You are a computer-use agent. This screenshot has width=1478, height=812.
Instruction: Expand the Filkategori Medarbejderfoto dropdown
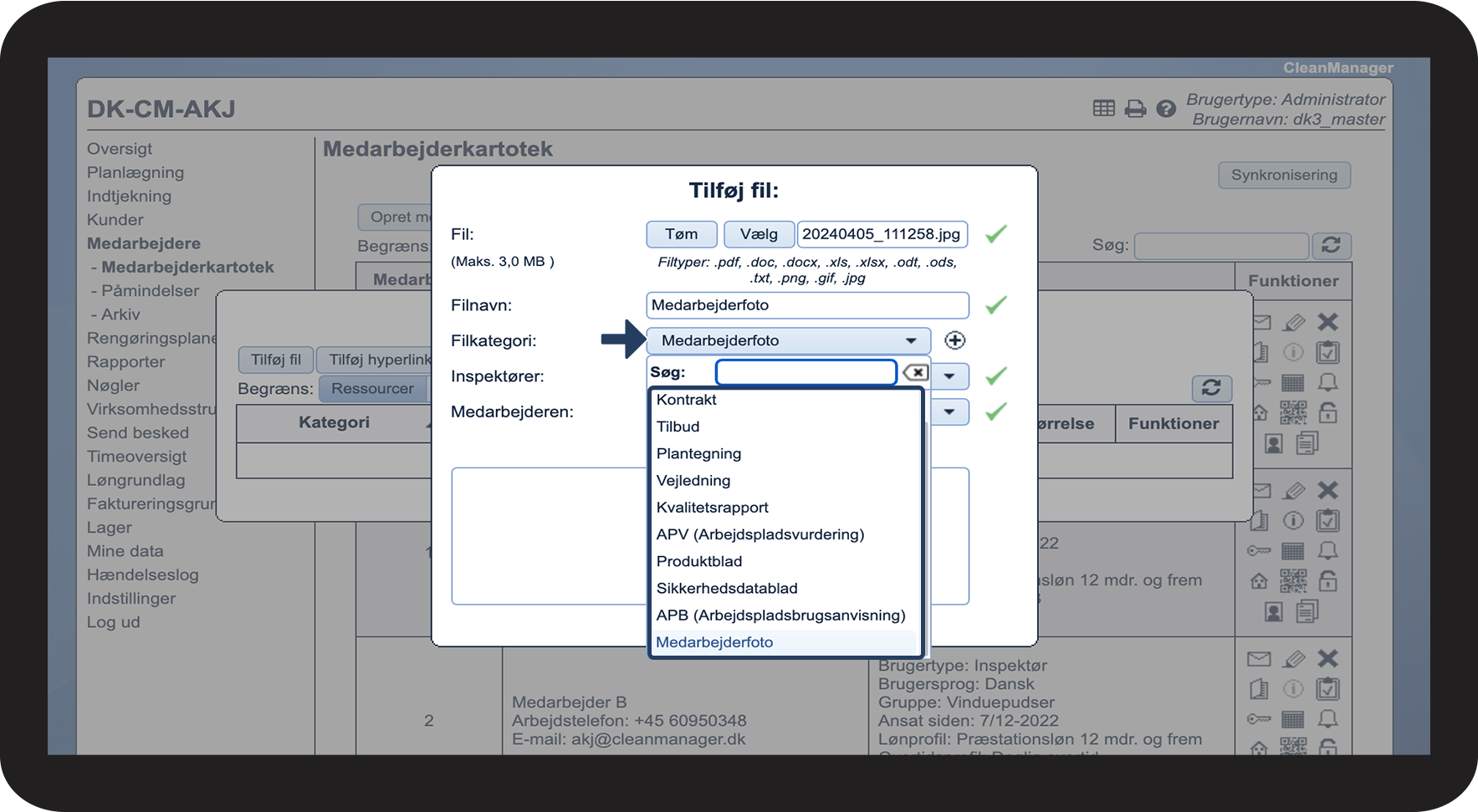point(788,340)
